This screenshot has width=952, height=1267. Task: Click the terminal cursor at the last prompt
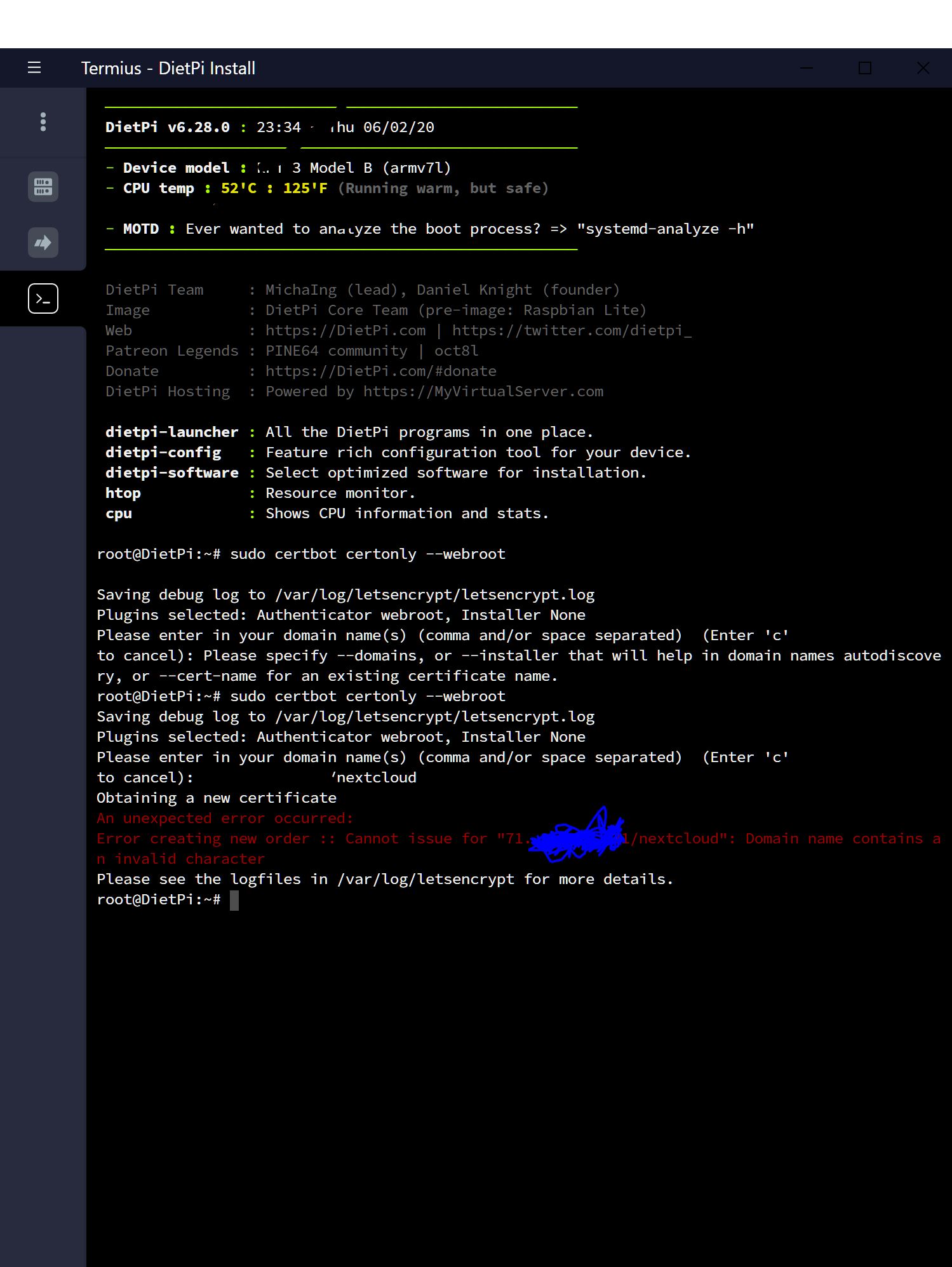(234, 900)
